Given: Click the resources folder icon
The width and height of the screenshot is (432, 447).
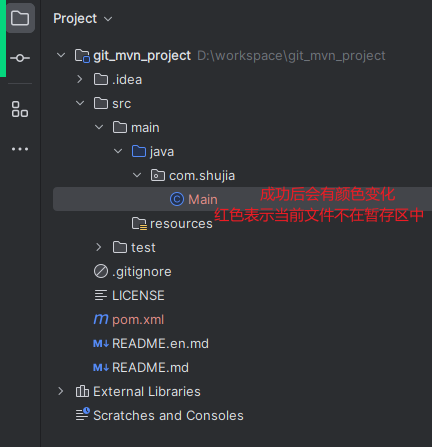Looking at the screenshot, I should point(139,223).
